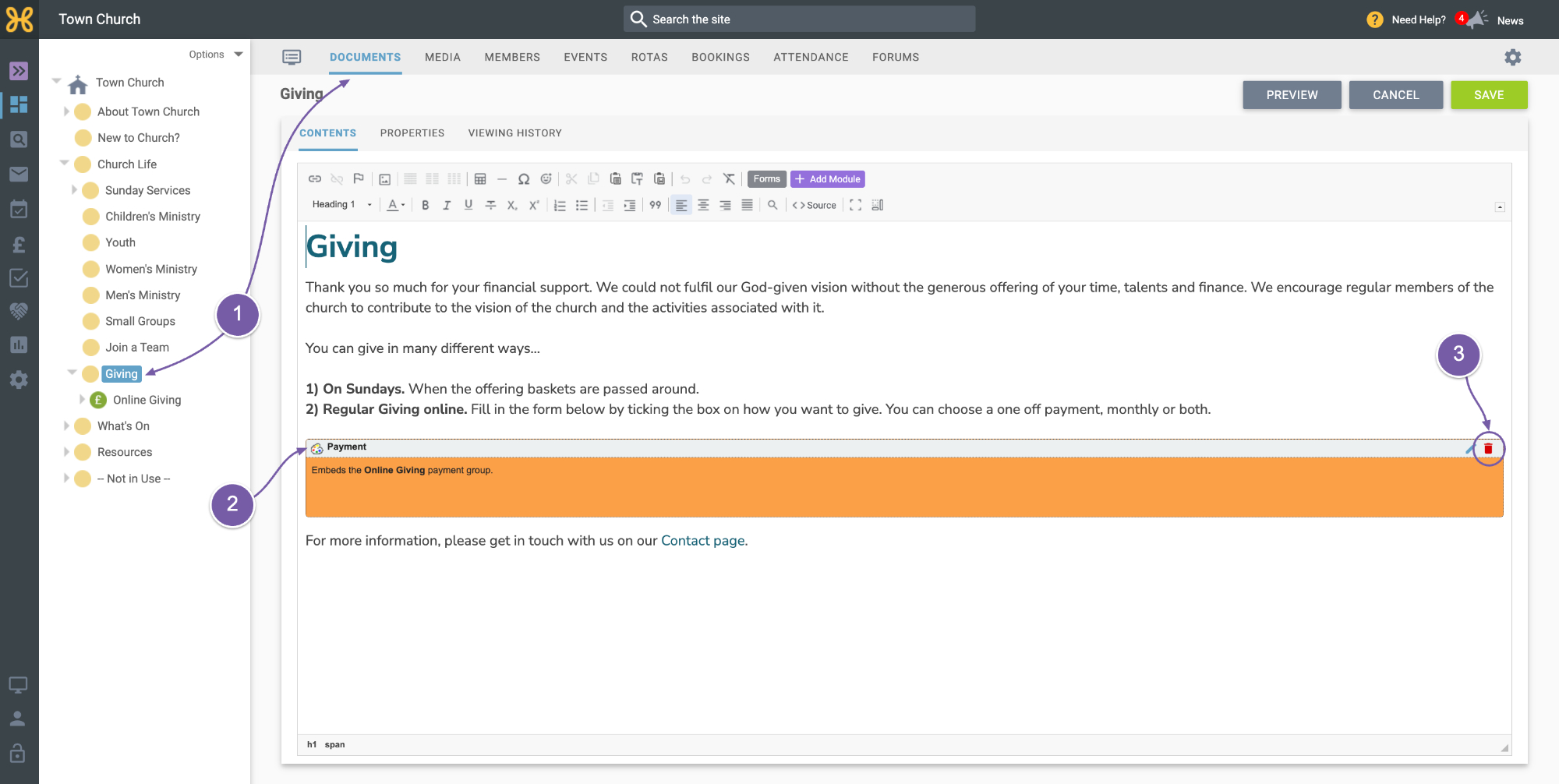Screen dimensions: 1559x784
Task: Delete the Payment module with the trash icon
Action: (x=1488, y=449)
